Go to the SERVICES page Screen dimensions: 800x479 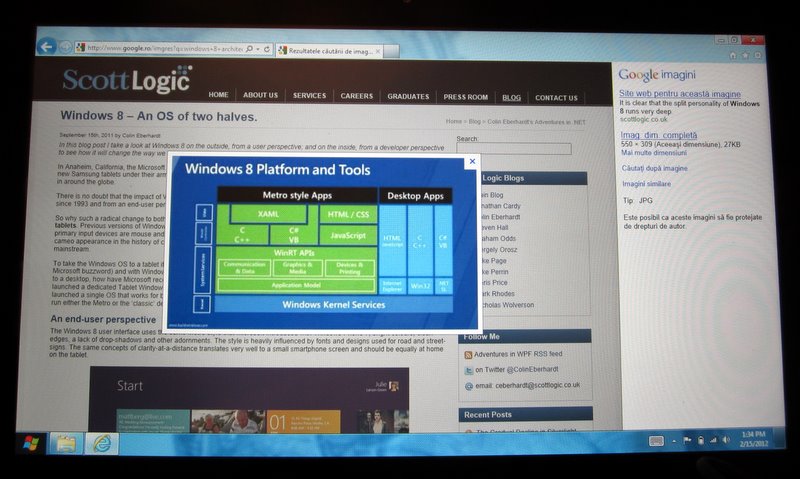tap(309, 96)
